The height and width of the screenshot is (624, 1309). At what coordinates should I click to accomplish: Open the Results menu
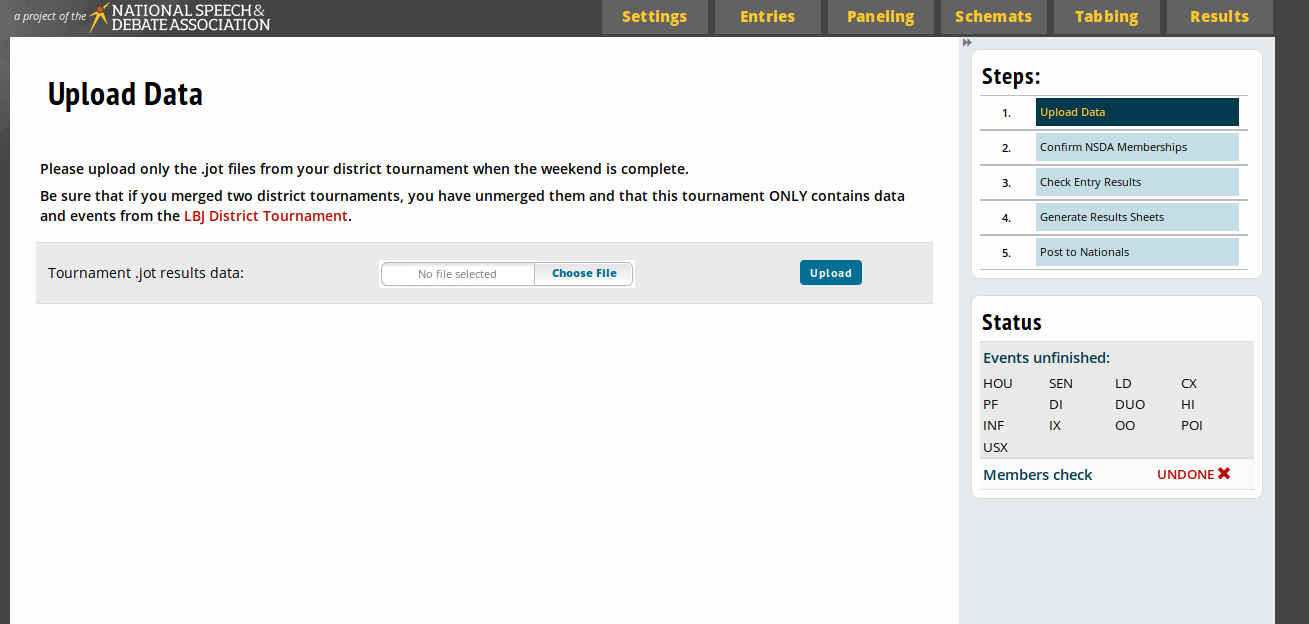[x=1219, y=17]
